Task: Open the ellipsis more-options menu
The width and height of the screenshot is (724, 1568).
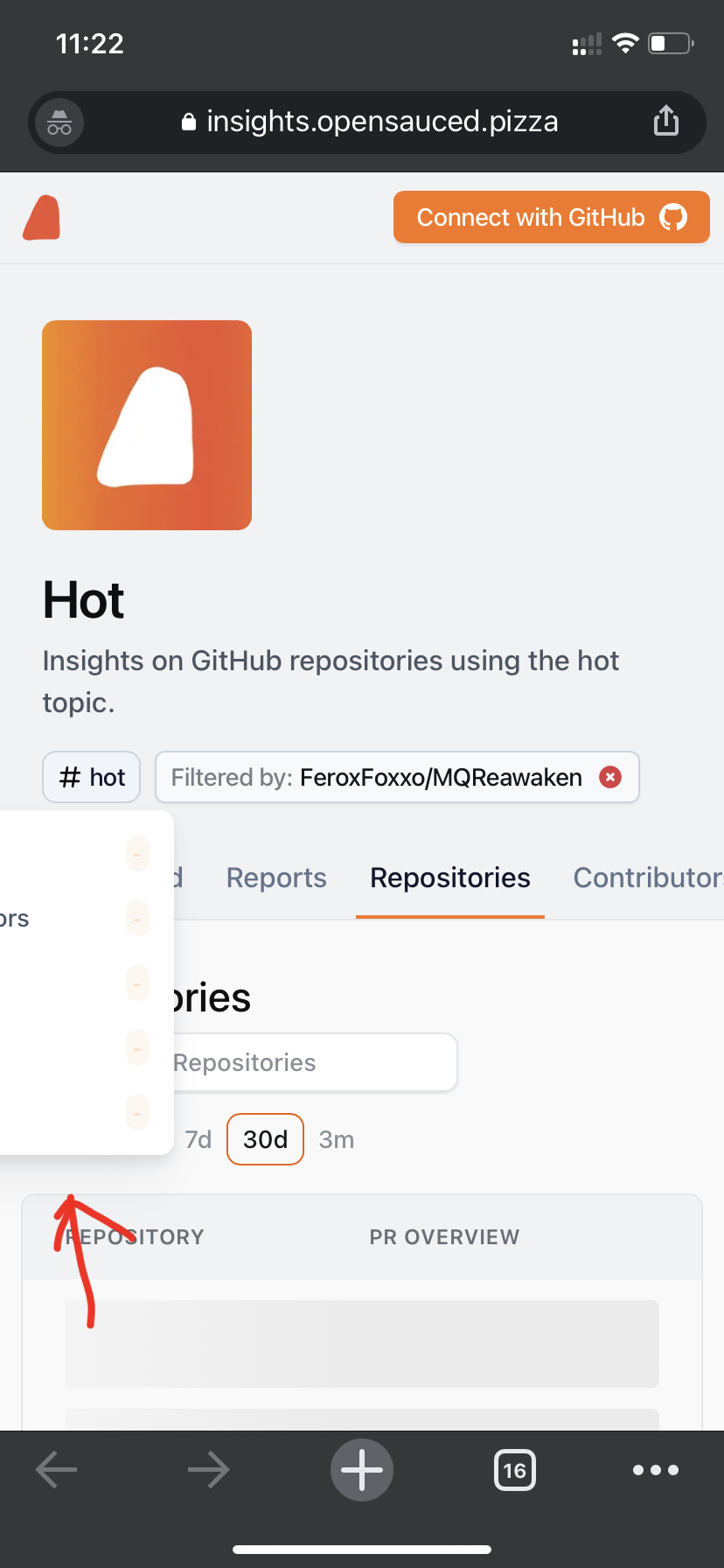Action: pyautogui.click(x=655, y=1470)
